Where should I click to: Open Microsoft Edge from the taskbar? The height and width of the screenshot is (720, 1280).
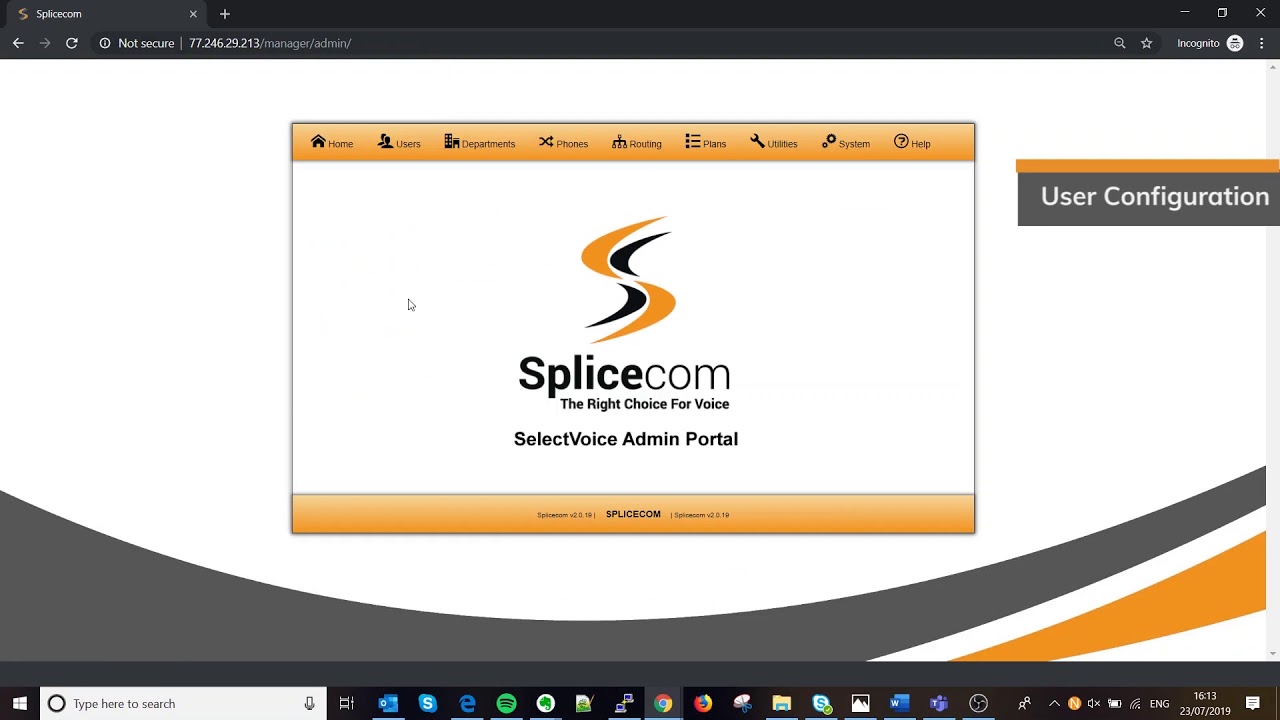(467, 703)
